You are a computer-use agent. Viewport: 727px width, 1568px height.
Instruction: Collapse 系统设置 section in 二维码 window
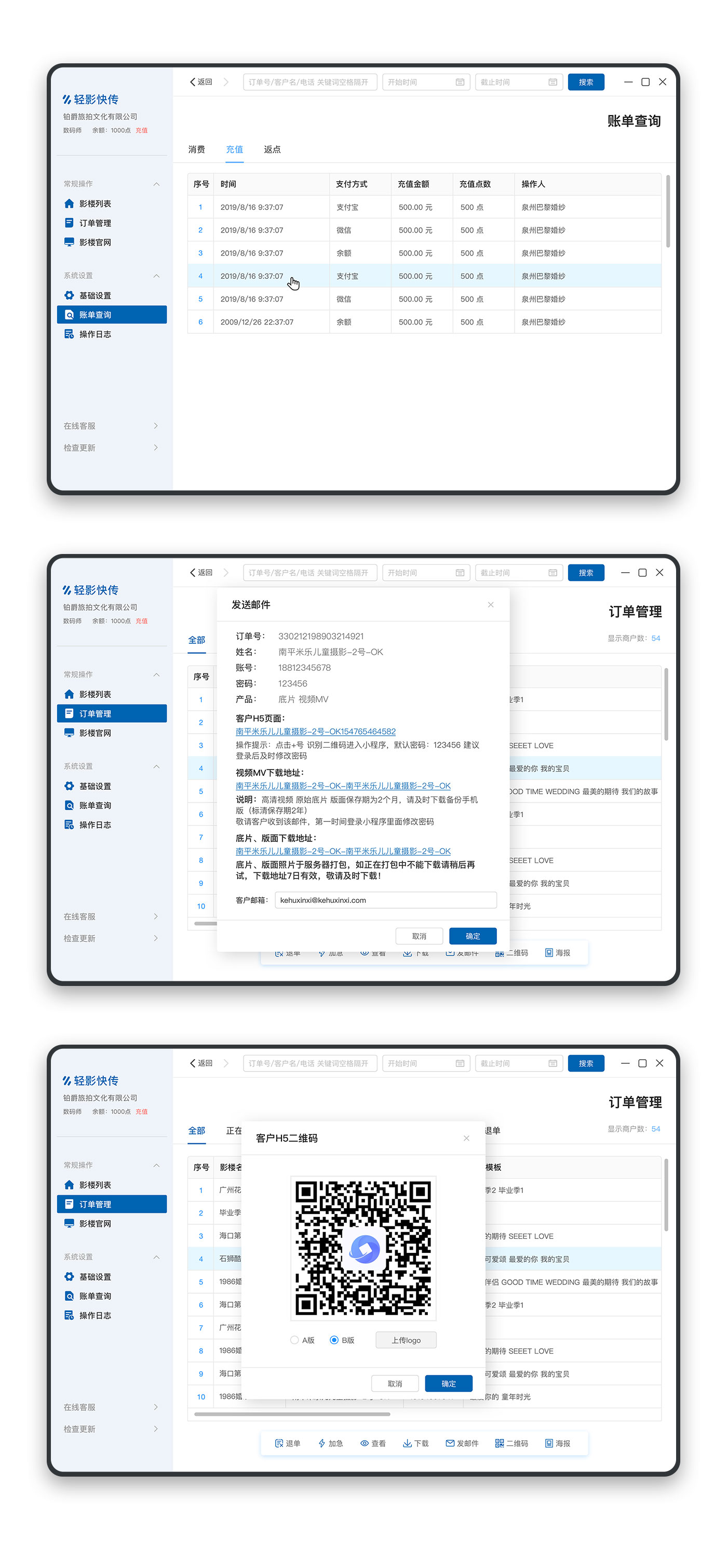click(156, 1257)
